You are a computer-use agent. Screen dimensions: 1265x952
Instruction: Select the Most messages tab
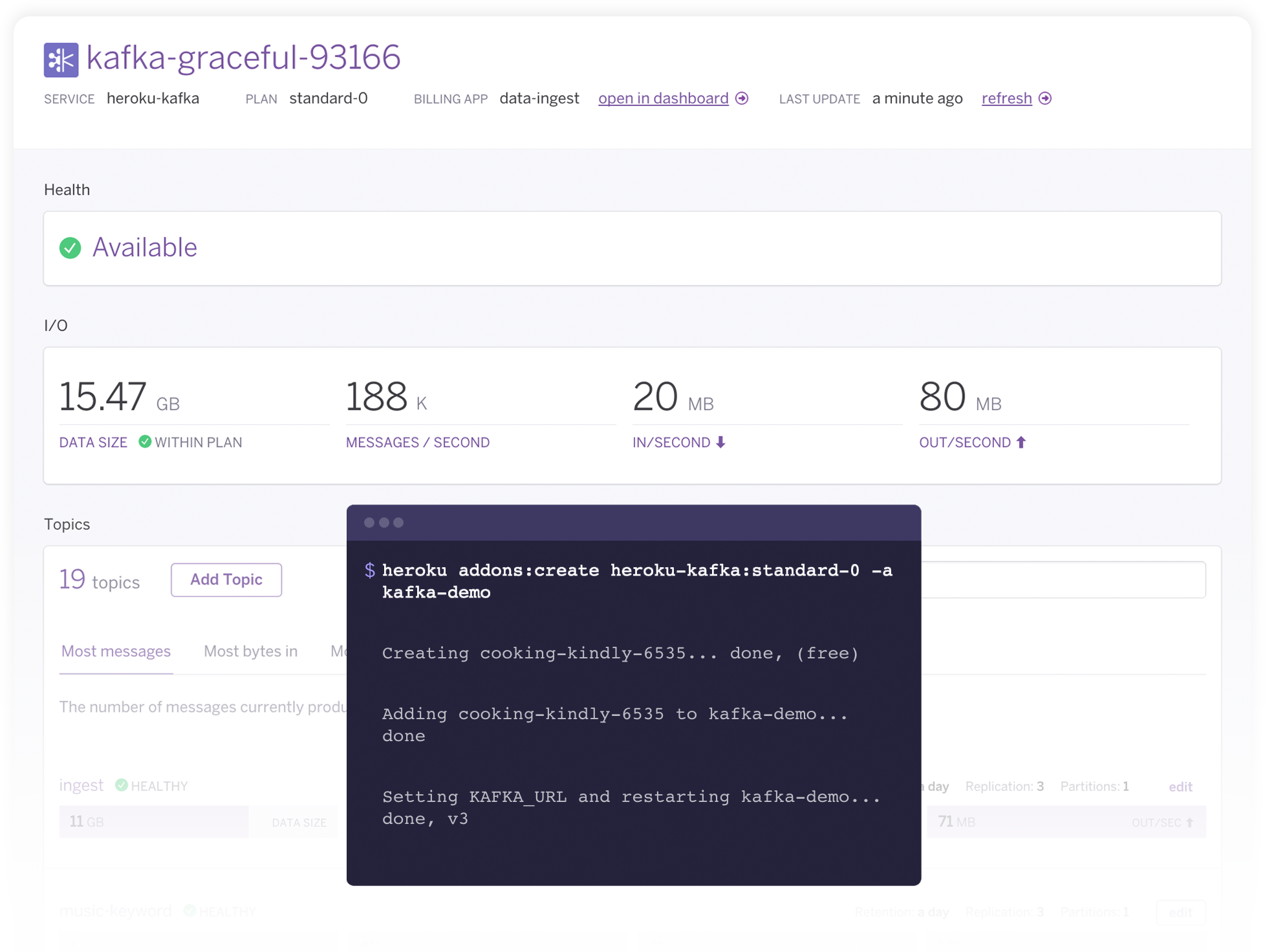click(x=116, y=651)
